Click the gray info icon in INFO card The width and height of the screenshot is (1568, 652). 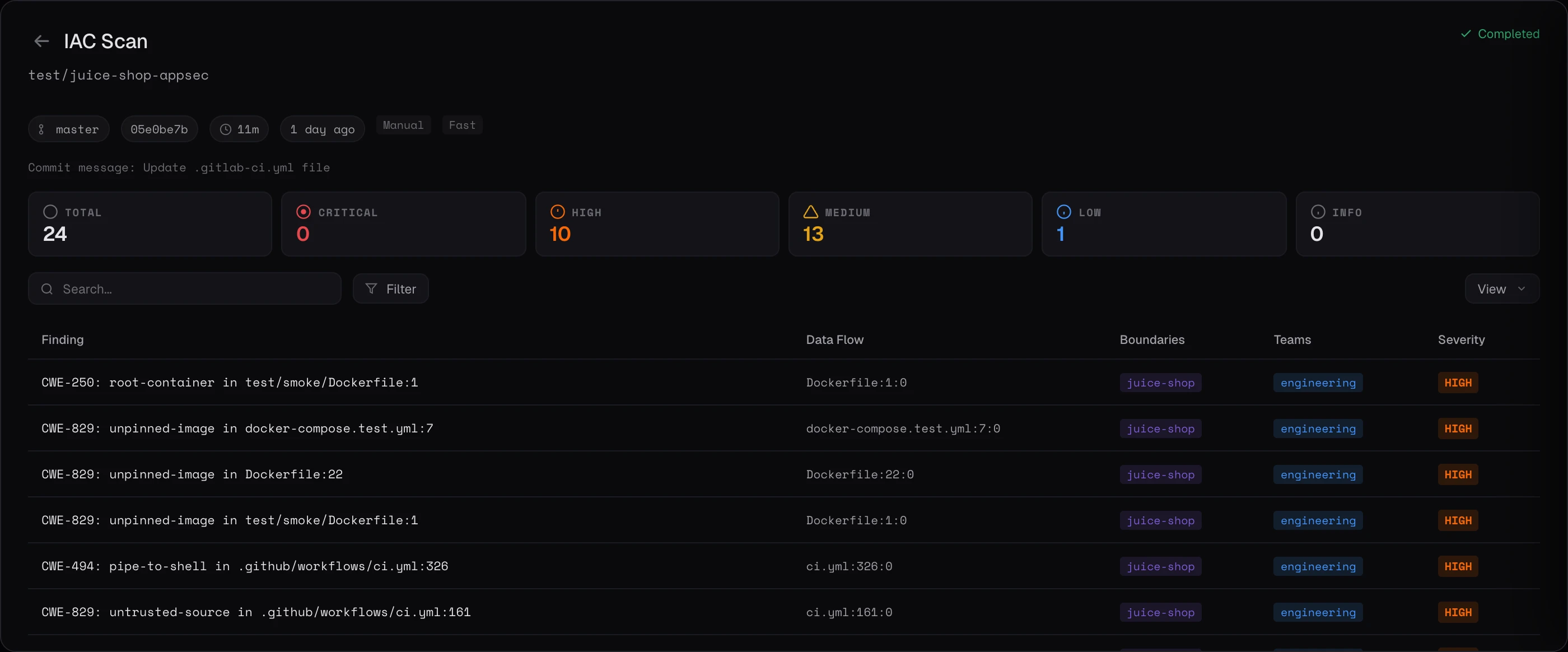(1318, 212)
